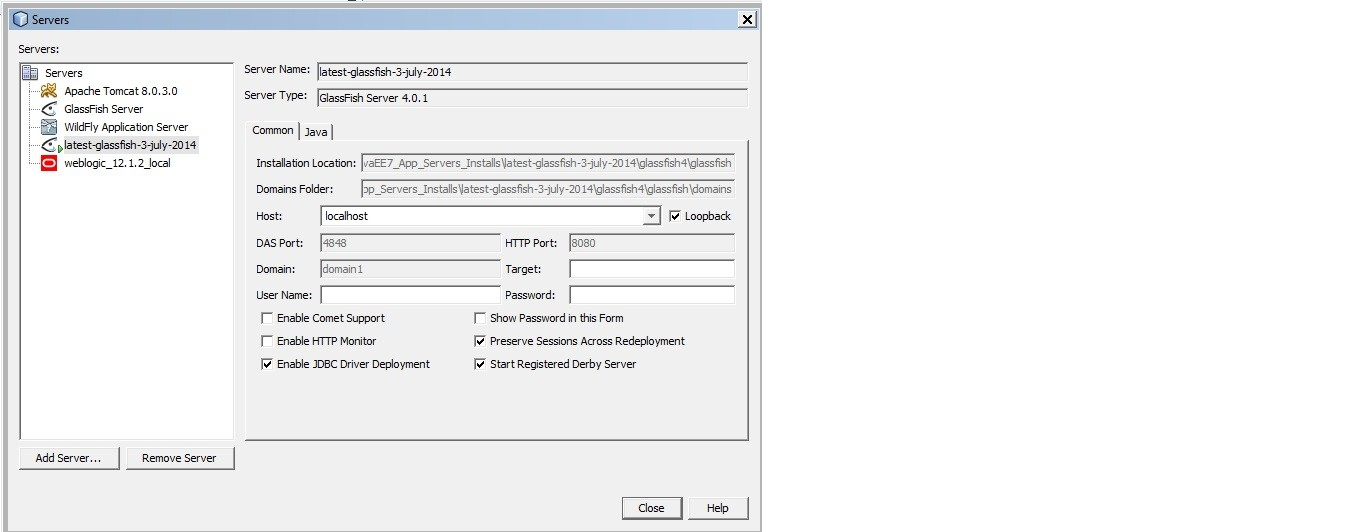Click the DAS Port 4848 field

pyautogui.click(x=410, y=243)
